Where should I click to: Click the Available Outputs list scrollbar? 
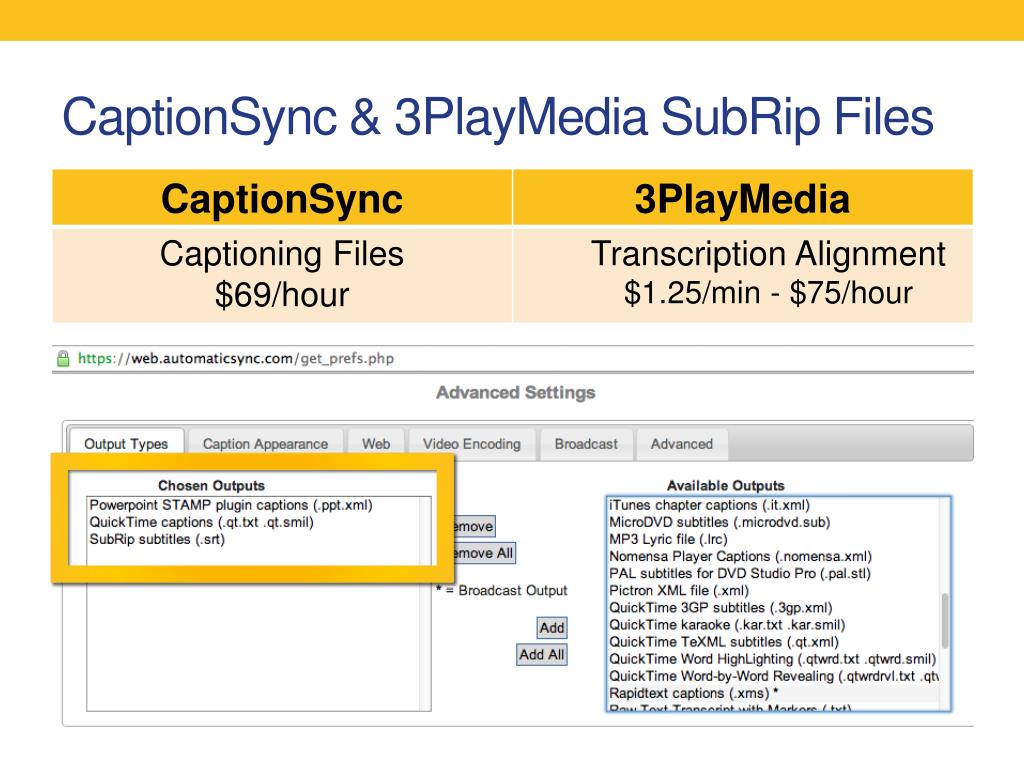tap(944, 620)
